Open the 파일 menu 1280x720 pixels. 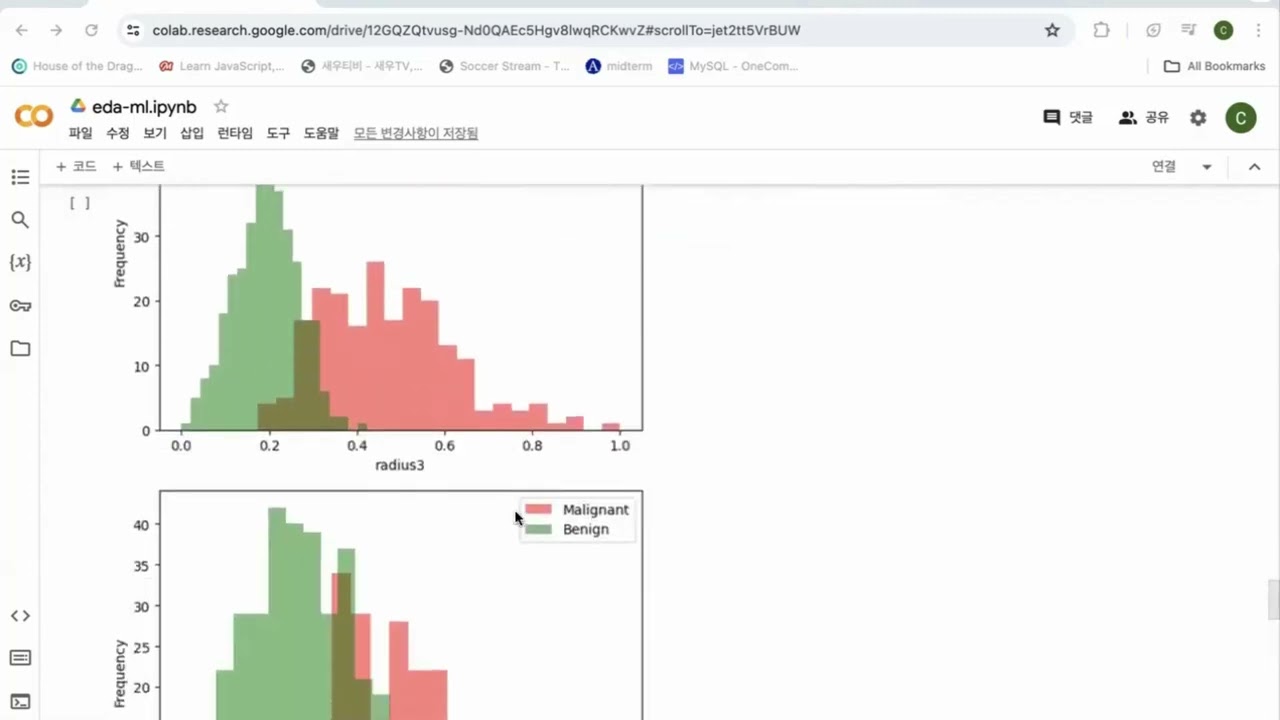point(80,133)
